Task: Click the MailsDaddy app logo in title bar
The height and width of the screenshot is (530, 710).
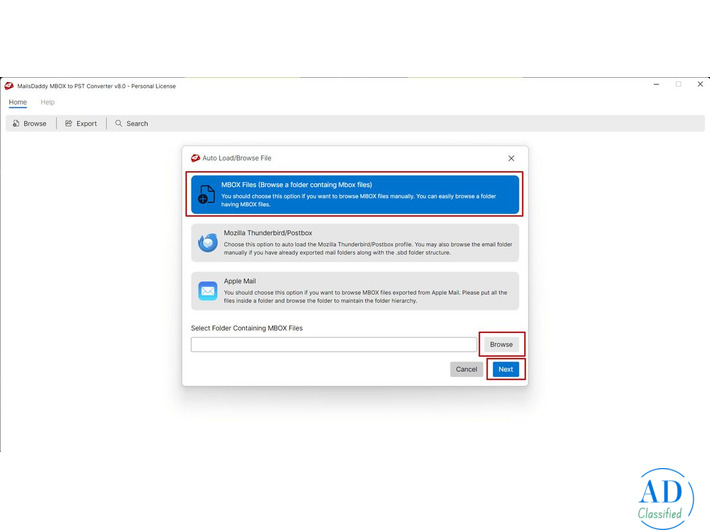Action: click(9, 86)
